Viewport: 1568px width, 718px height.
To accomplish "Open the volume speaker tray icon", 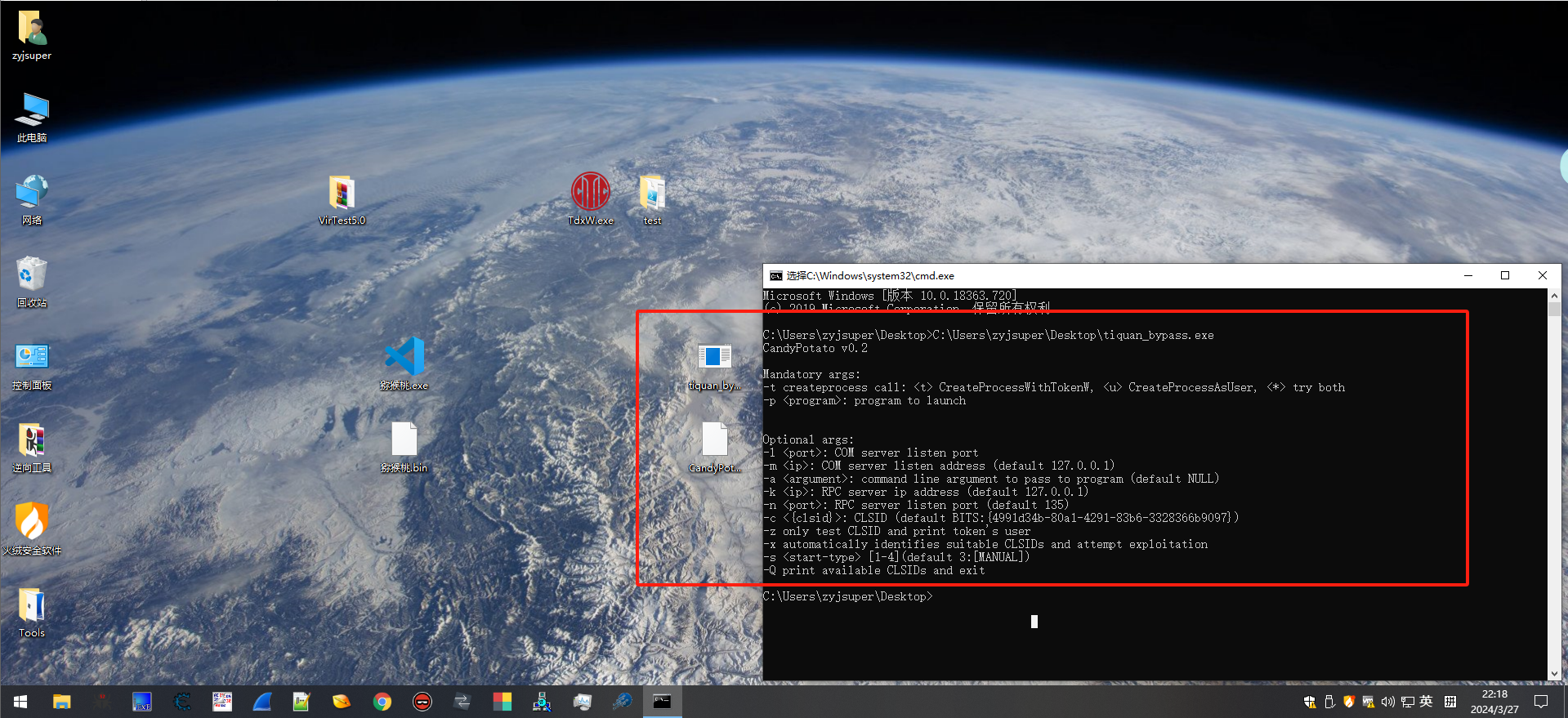I will 1388,702.
